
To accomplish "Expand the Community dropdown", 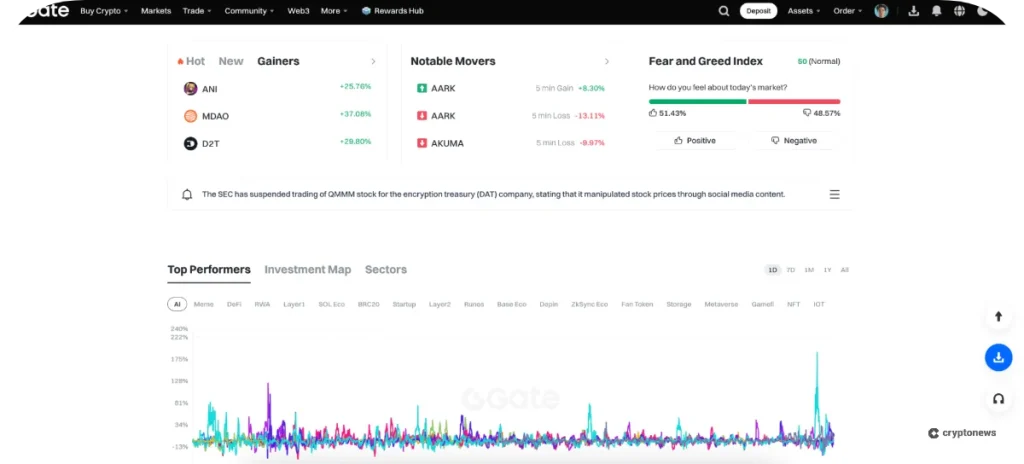I will (x=249, y=11).
